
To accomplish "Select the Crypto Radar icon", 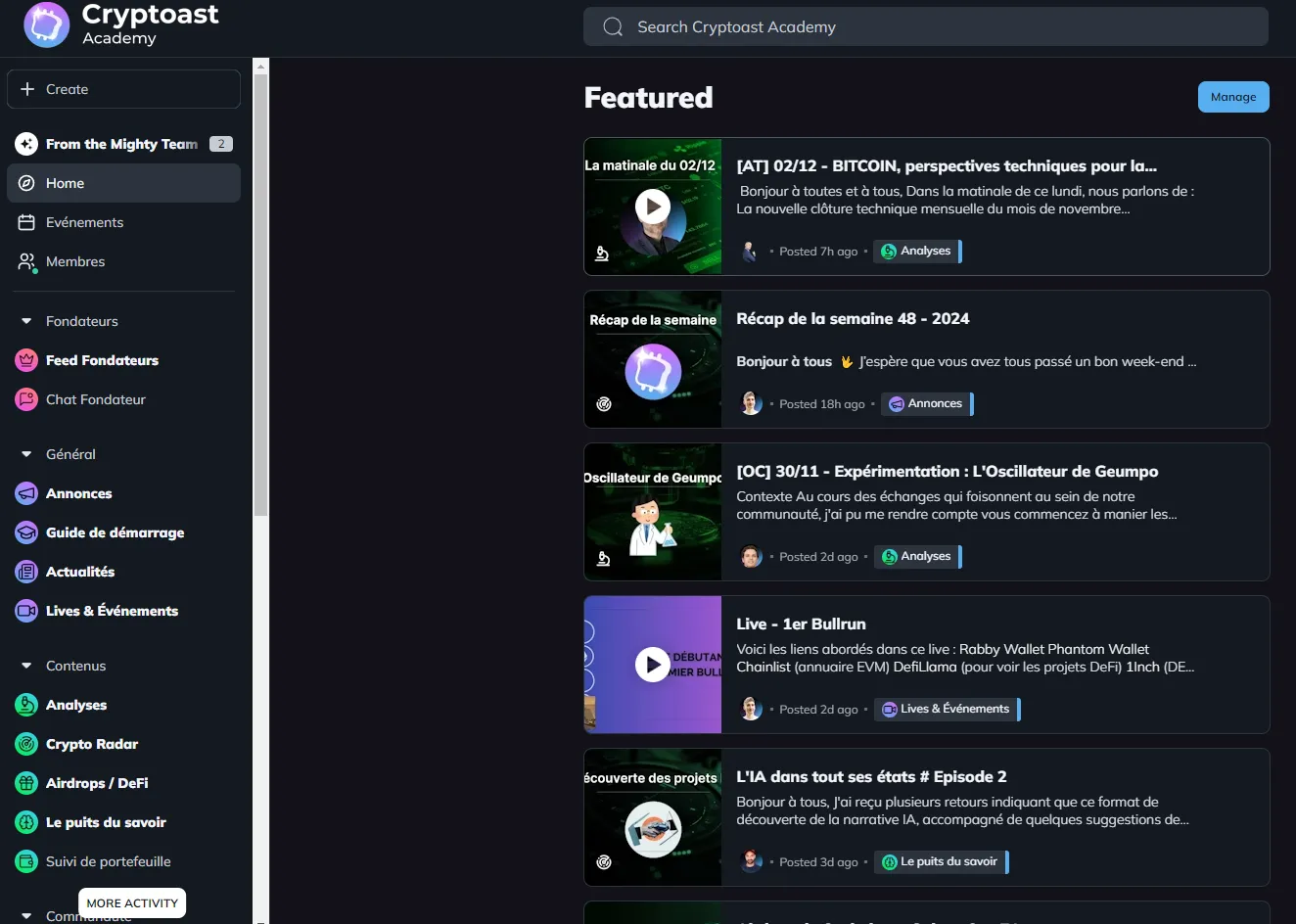I will [26, 744].
